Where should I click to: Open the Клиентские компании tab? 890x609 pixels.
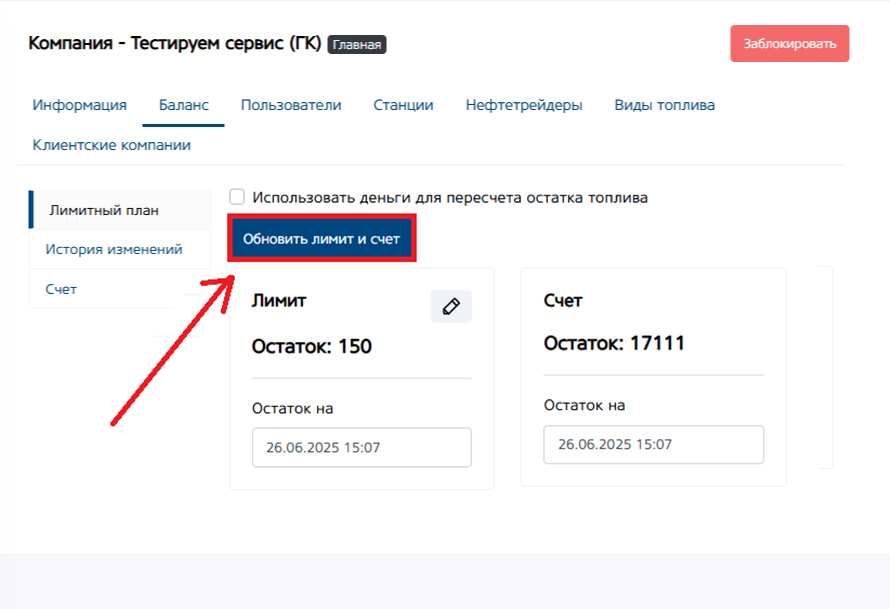coord(111,145)
